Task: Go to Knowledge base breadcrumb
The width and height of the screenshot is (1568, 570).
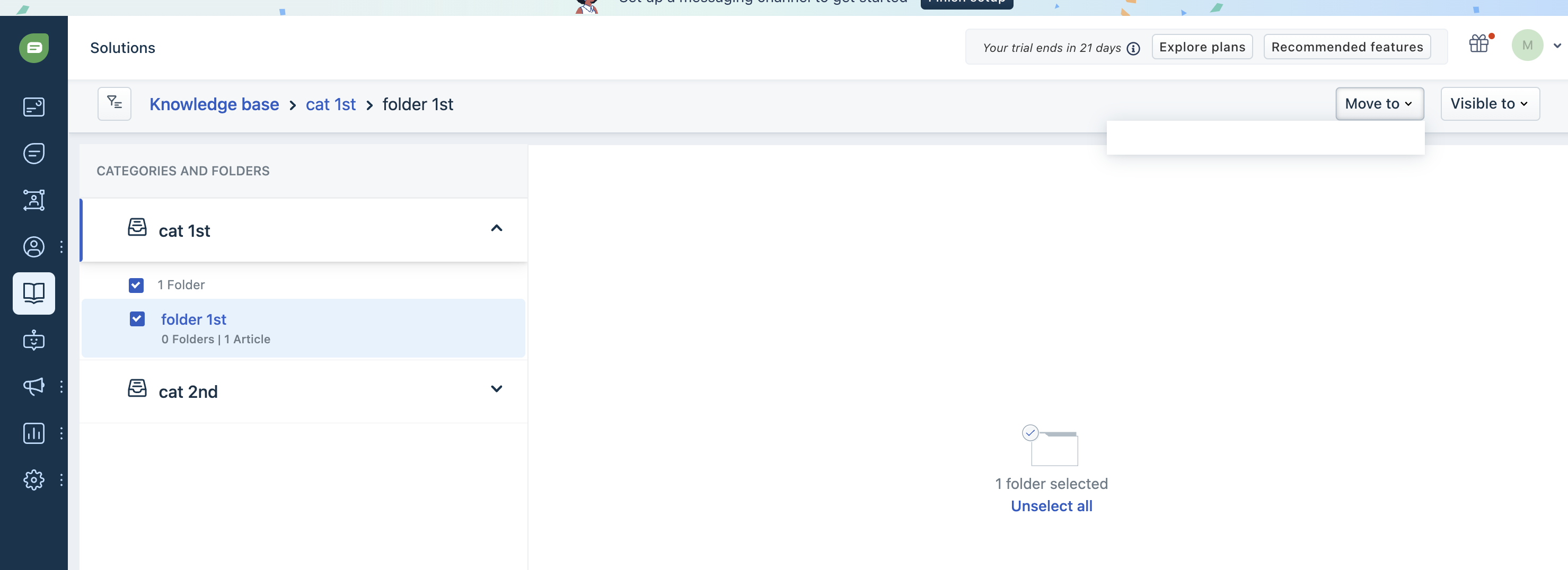Action: [214, 105]
